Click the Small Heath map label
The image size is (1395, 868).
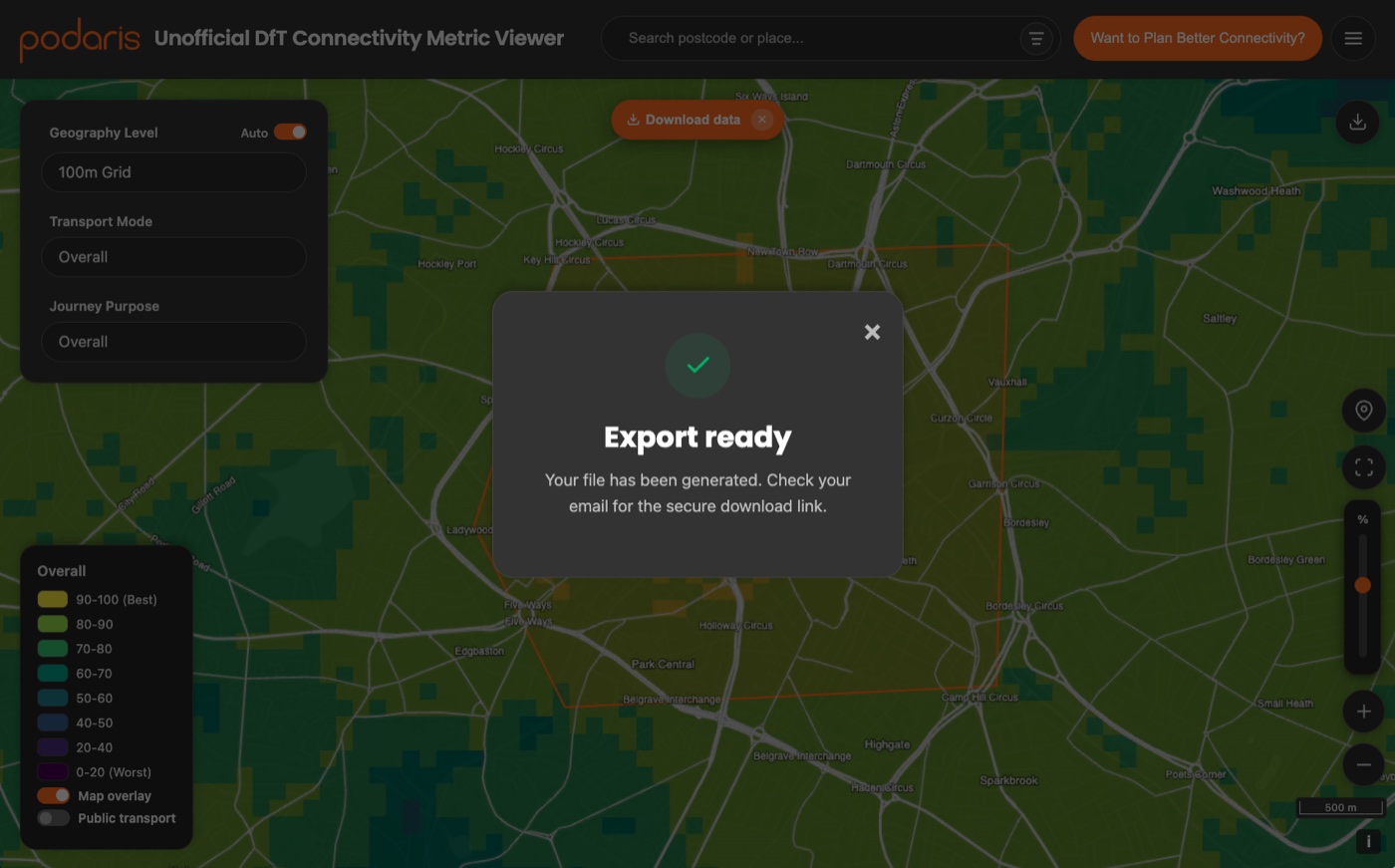click(1285, 703)
